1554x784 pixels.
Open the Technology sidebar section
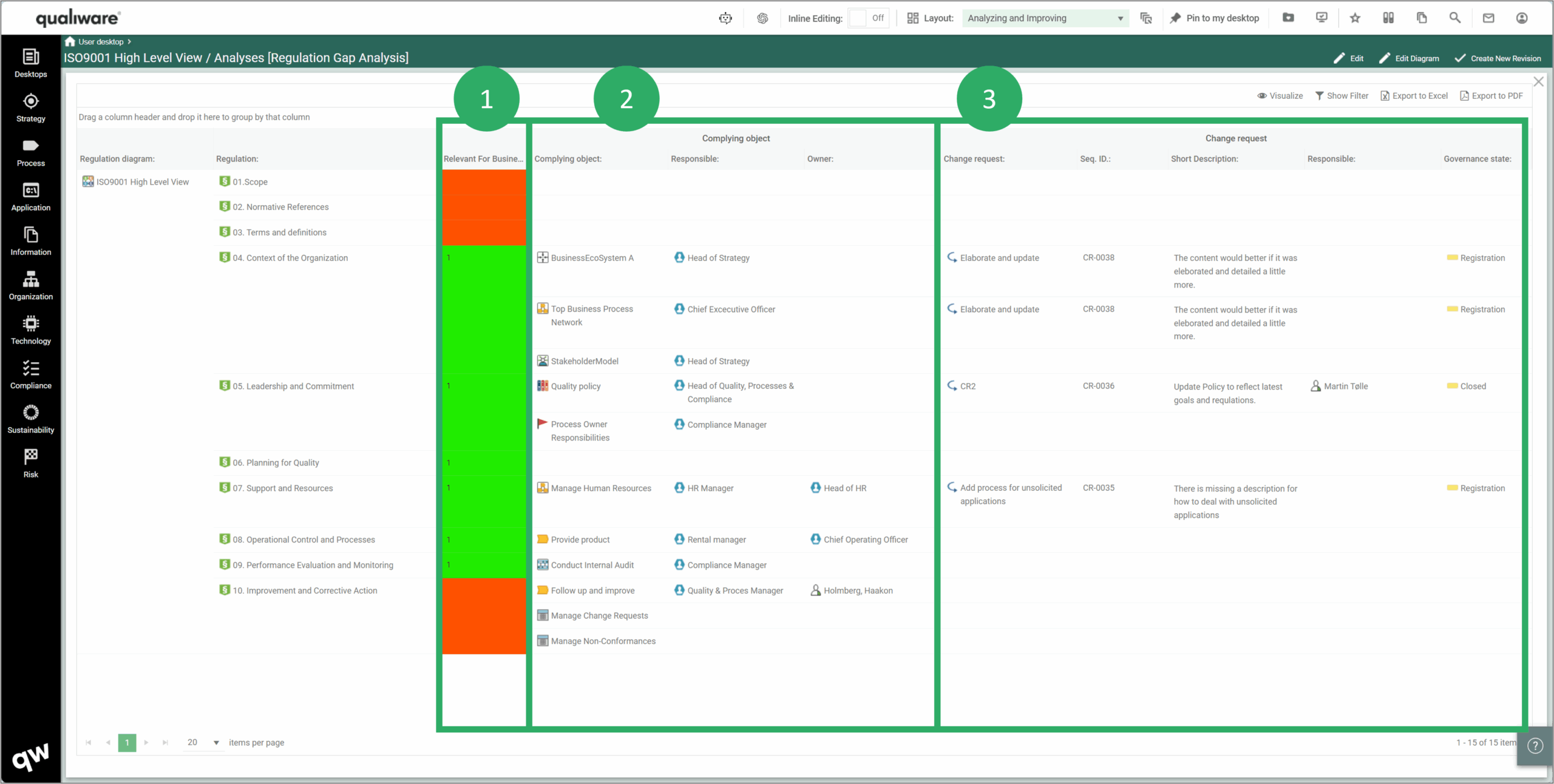[30, 329]
